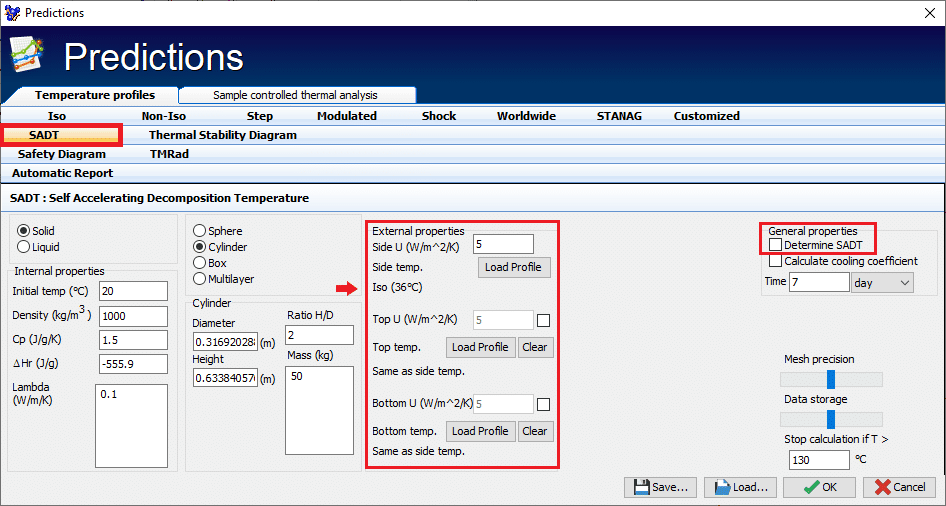Open the time unit day dropdown
This screenshot has width=946, height=506.
[881, 283]
